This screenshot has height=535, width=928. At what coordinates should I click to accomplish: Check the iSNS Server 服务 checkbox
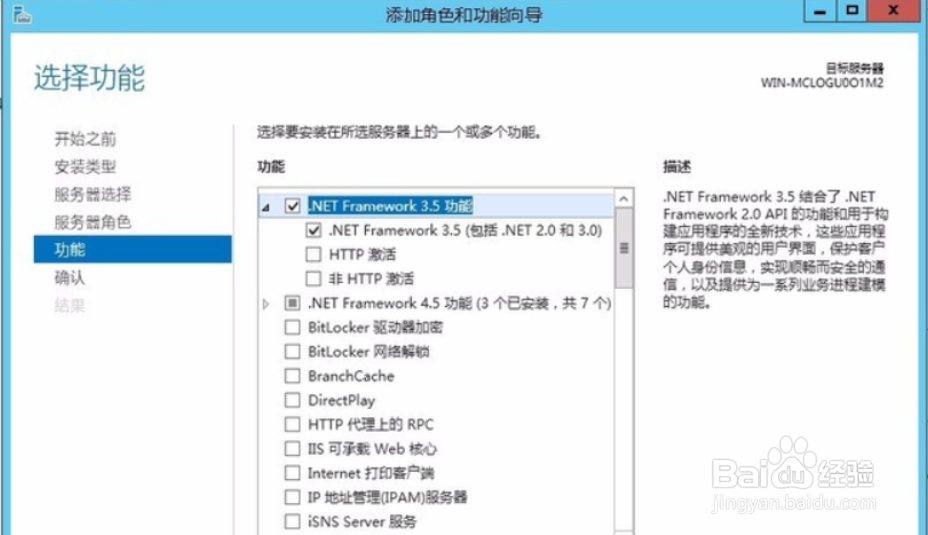pos(292,521)
